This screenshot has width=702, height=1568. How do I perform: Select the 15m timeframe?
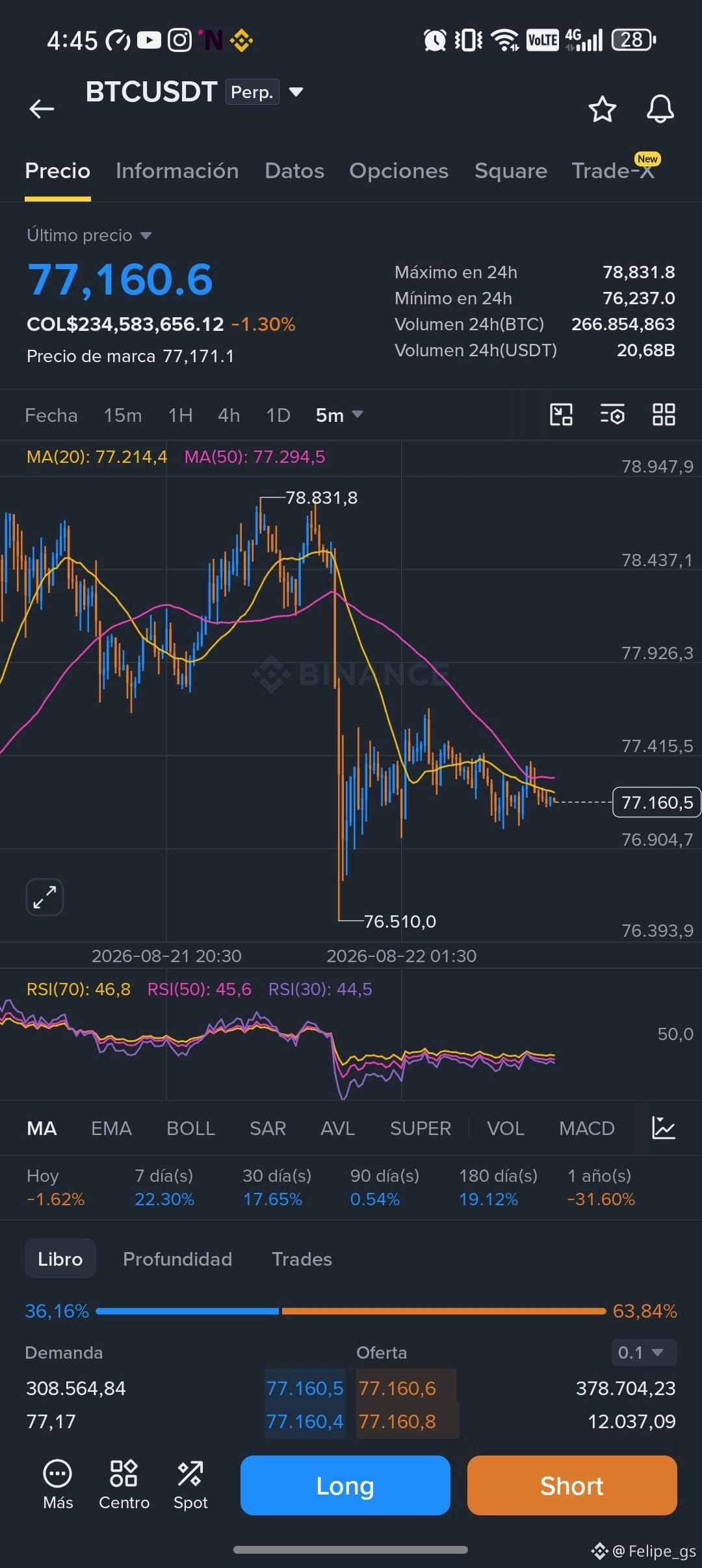point(123,415)
